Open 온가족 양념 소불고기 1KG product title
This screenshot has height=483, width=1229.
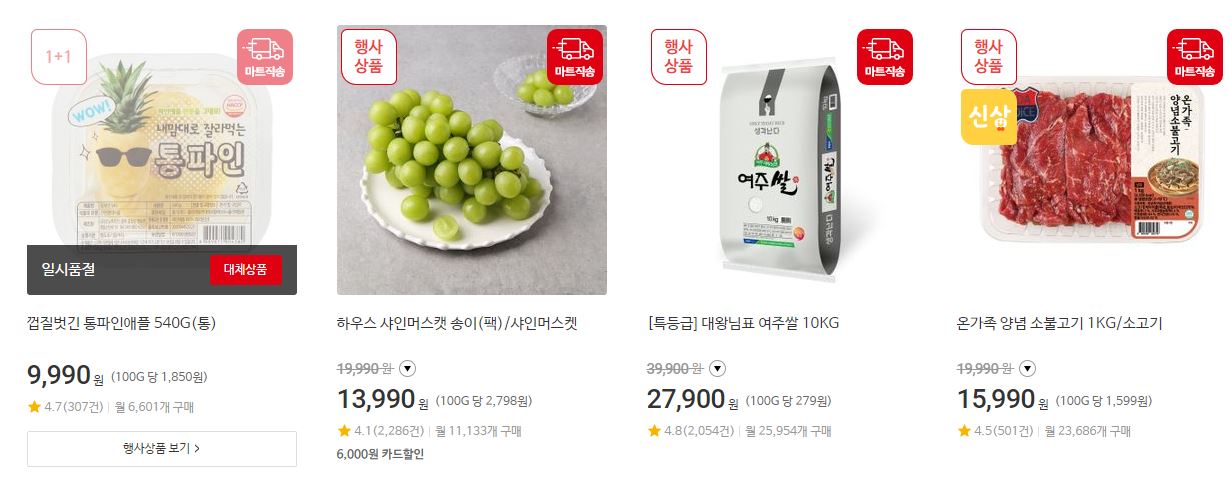tap(1059, 323)
